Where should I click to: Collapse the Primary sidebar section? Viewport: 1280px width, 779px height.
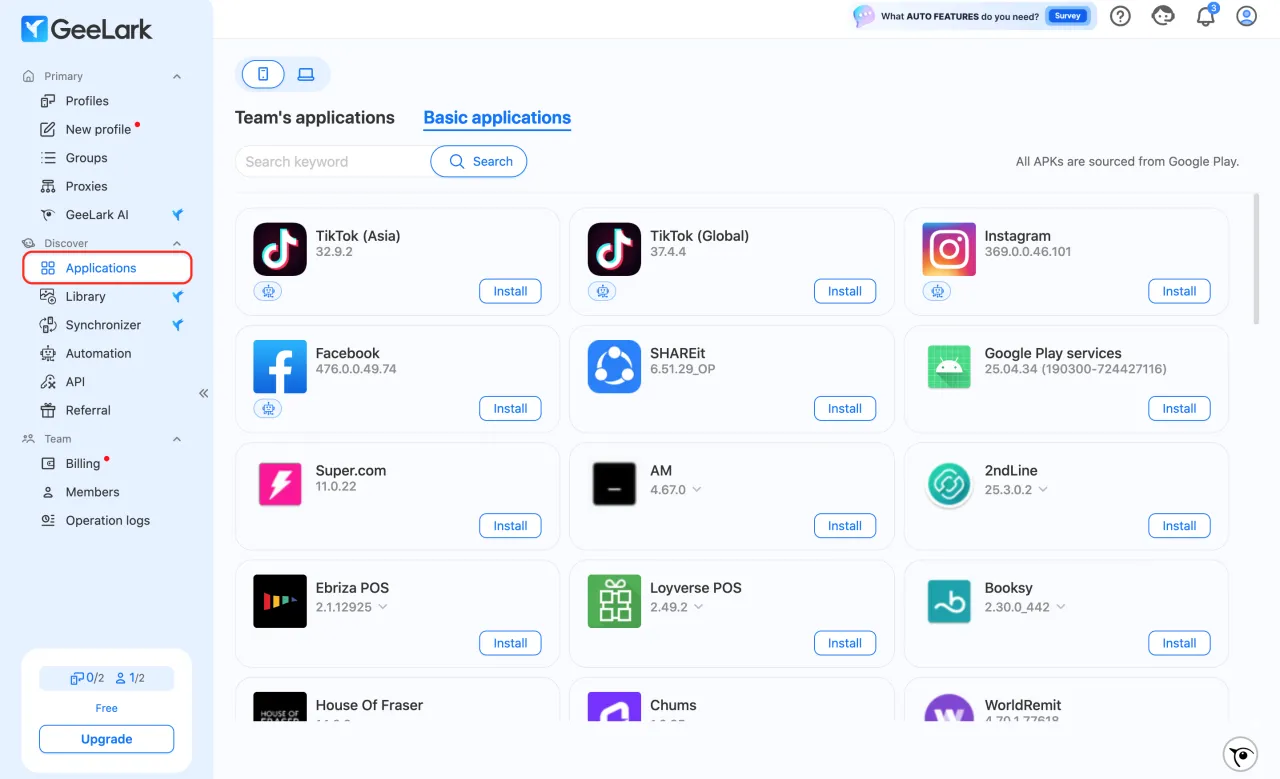point(177,76)
